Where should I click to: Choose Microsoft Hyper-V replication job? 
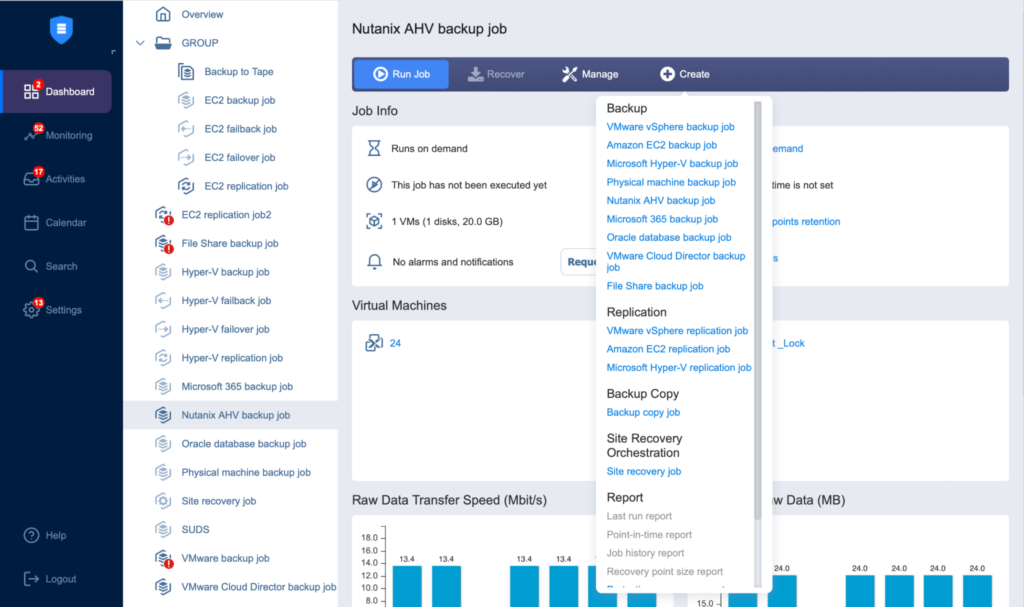click(679, 367)
